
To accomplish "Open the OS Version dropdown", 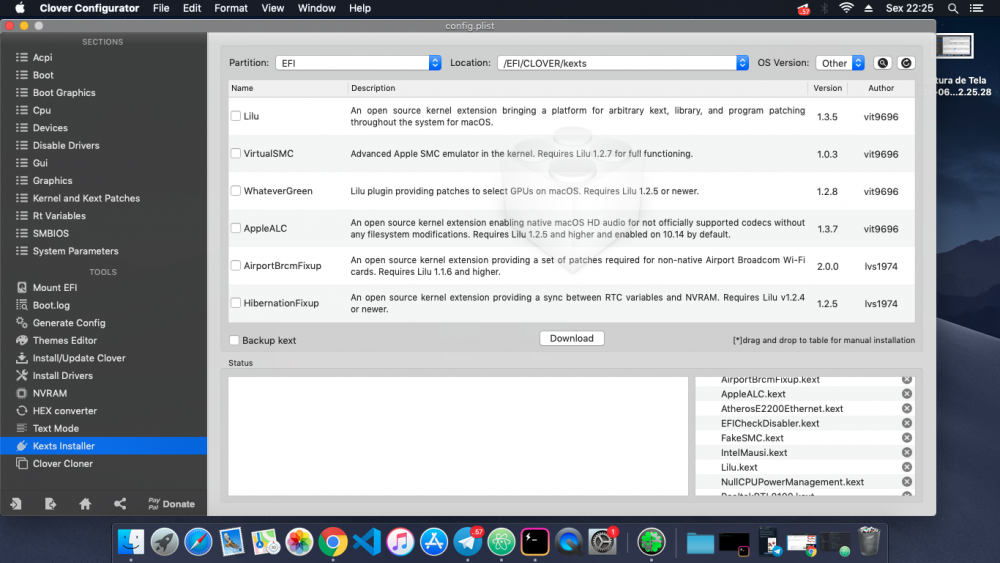I will [840, 62].
